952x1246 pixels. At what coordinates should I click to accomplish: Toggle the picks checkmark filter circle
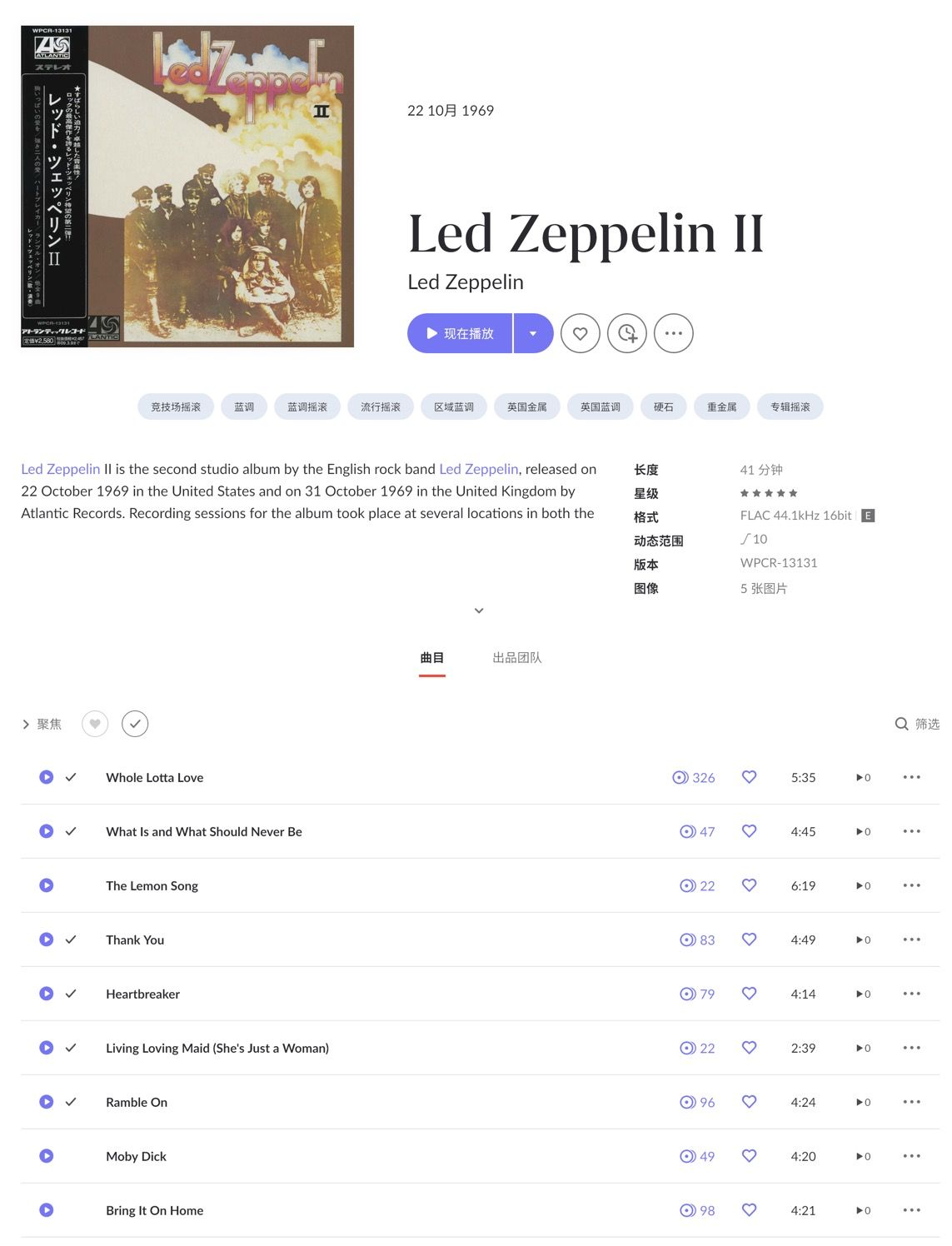click(135, 724)
